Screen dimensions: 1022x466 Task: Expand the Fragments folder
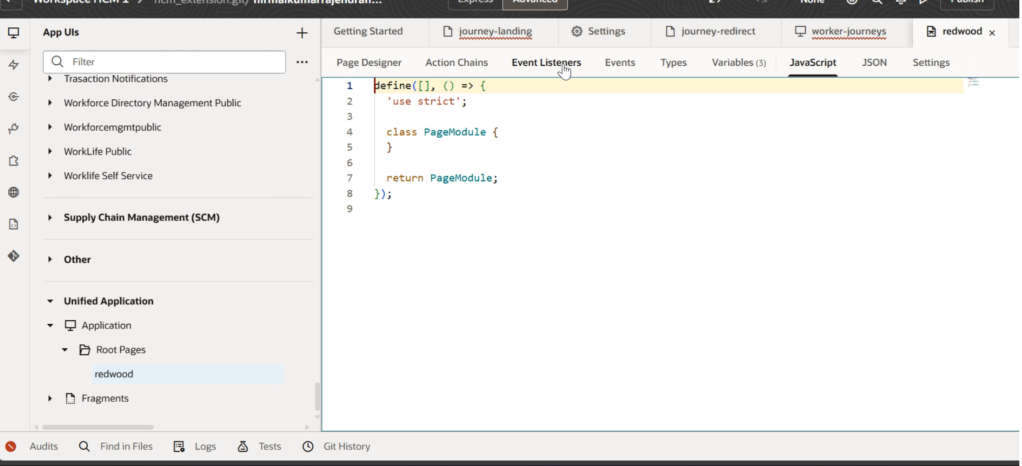(51, 398)
